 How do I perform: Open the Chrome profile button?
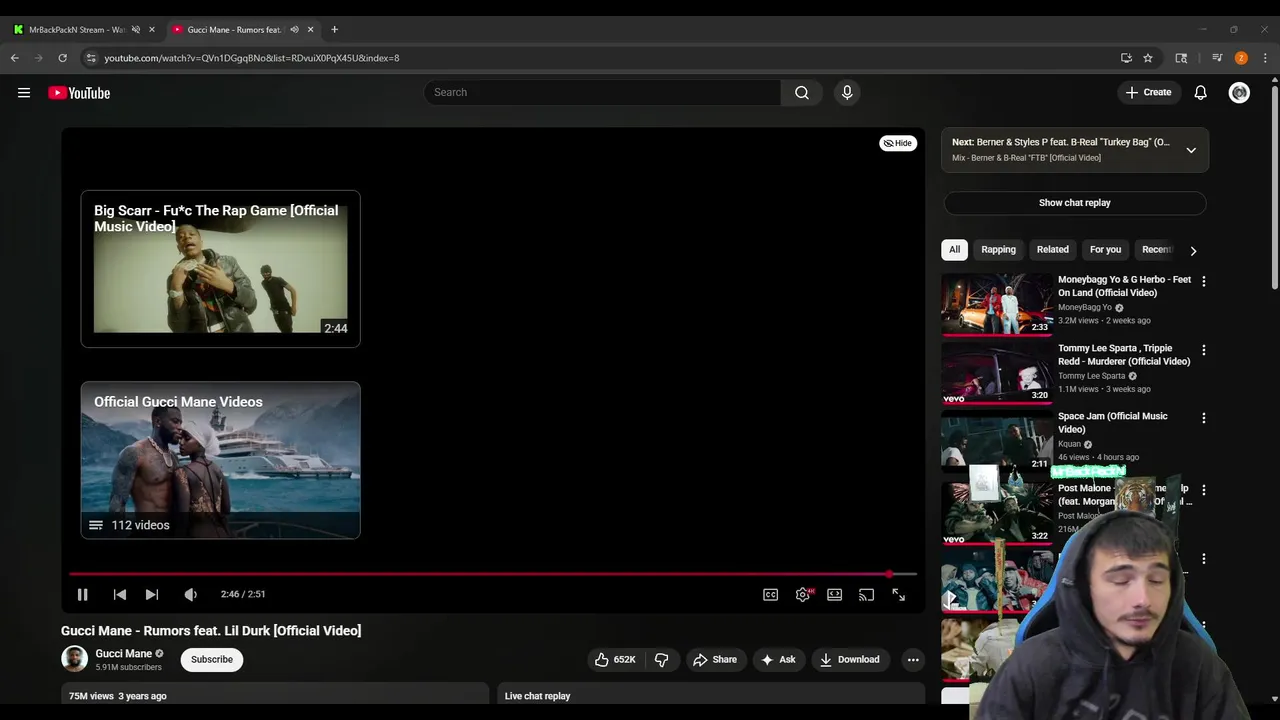pyautogui.click(x=1241, y=58)
